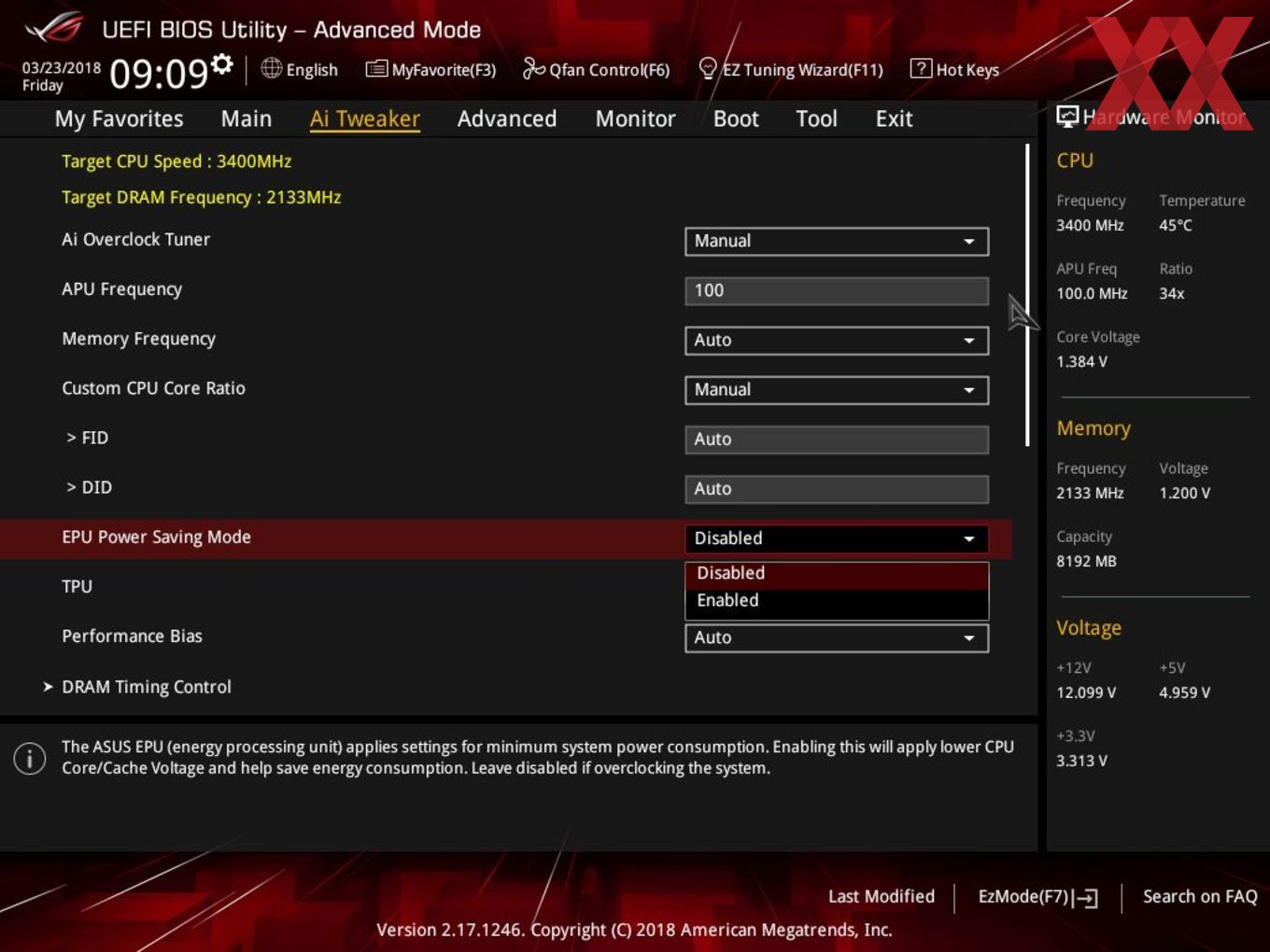Screen dimensions: 1270x952
Task: Click the Hardware Monitor screen icon
Action: click(1067, 117)
